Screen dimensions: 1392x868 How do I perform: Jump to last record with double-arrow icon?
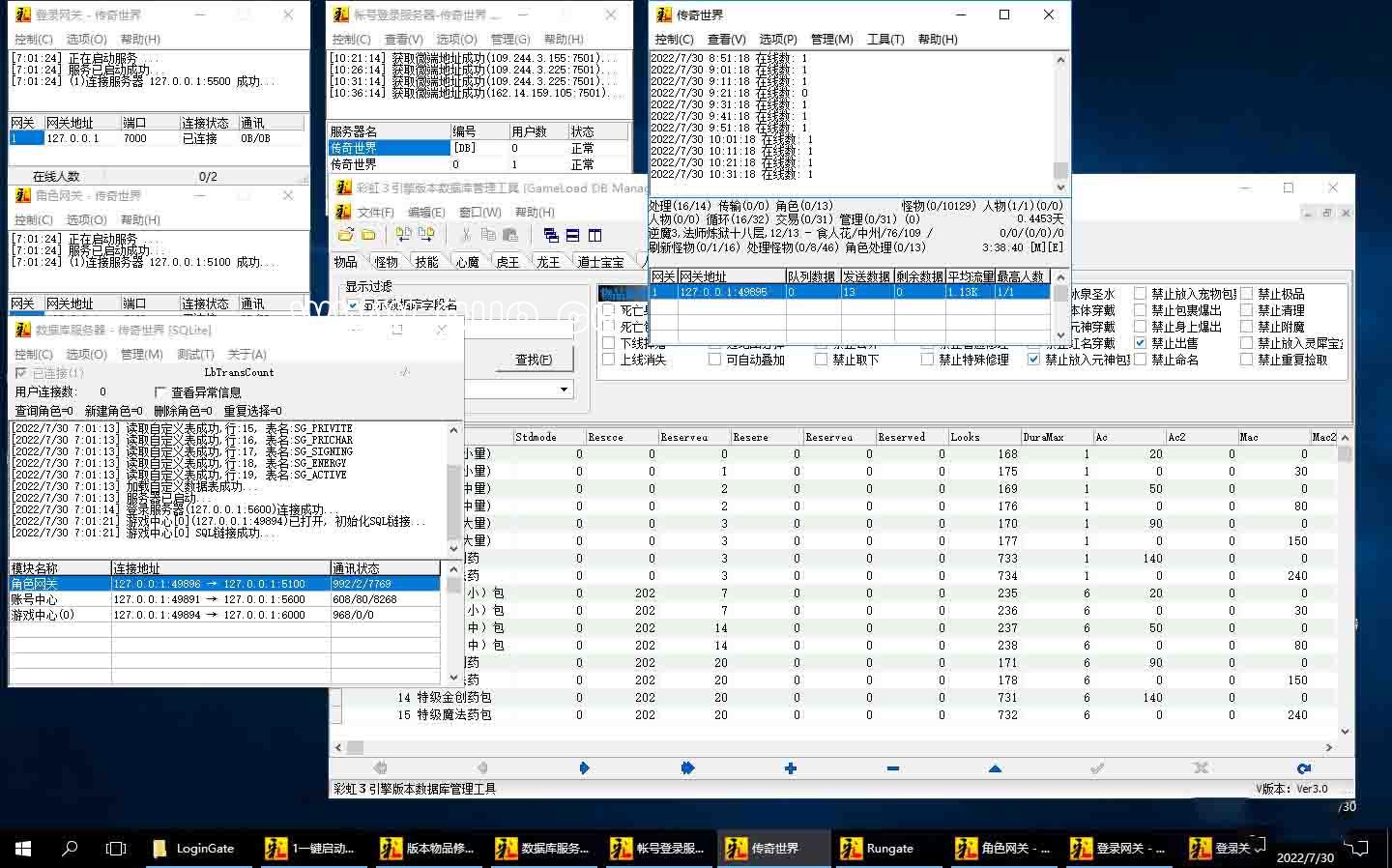click(x=687, y=768)
